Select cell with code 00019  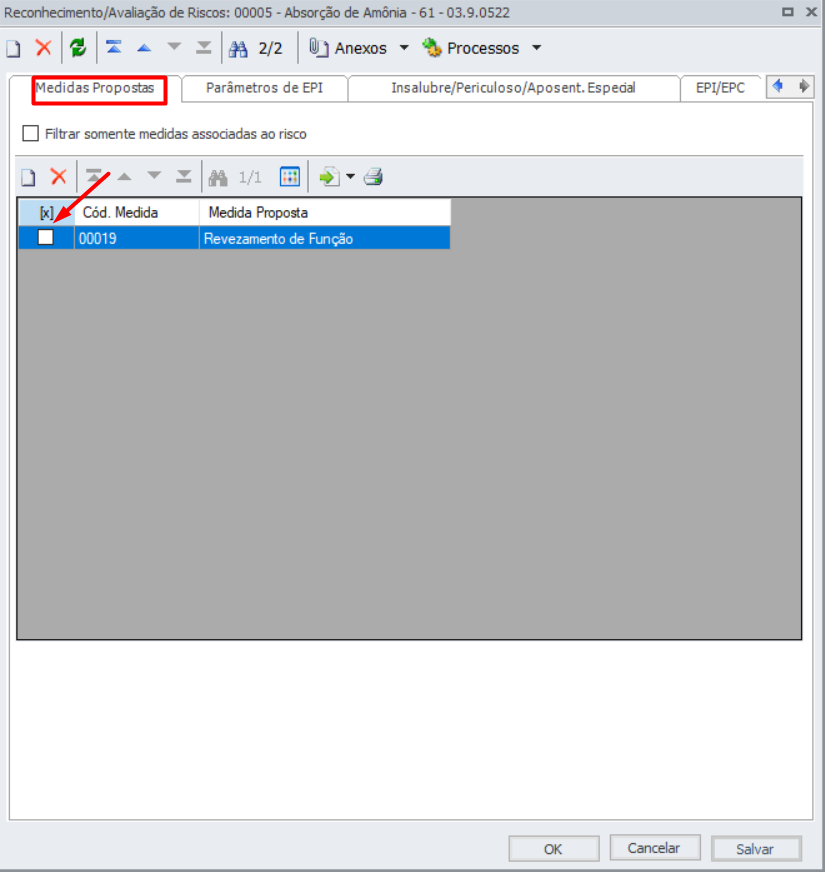click(137, 239)
